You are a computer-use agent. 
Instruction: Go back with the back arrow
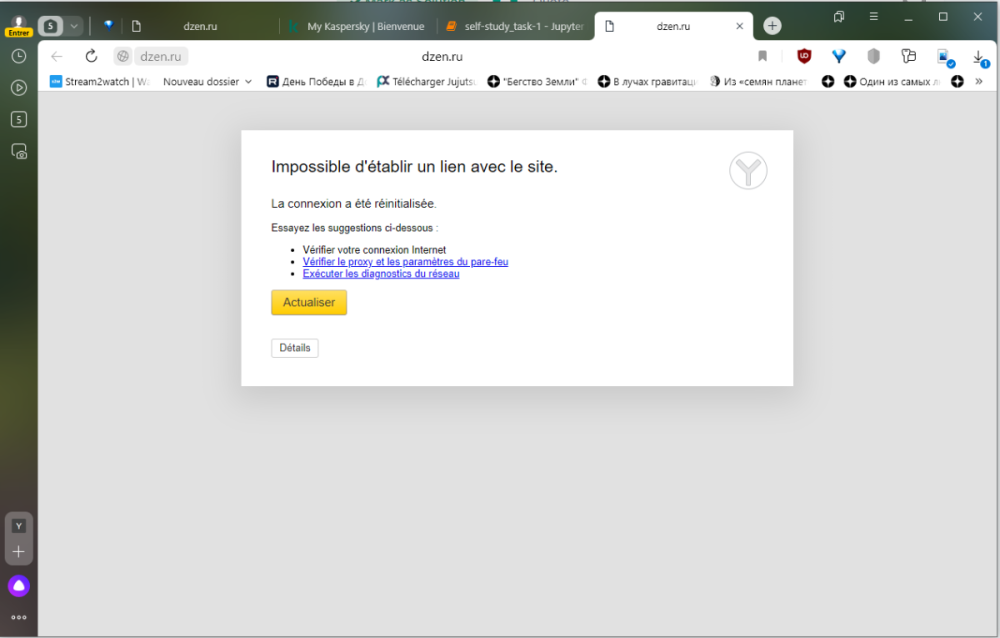tap(57, 56)
